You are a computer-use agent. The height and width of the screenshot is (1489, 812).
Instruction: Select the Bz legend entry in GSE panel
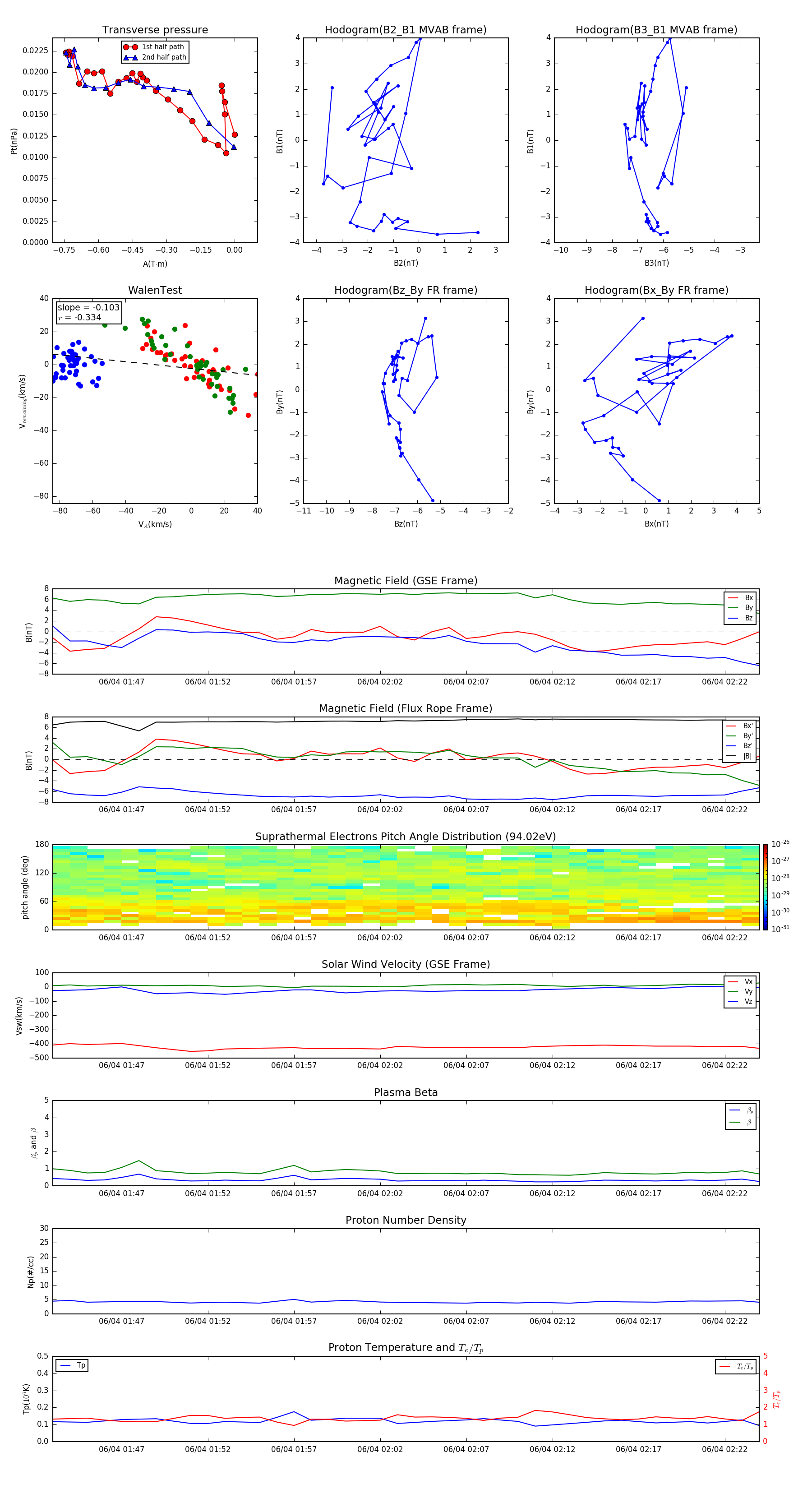point(740,618)
